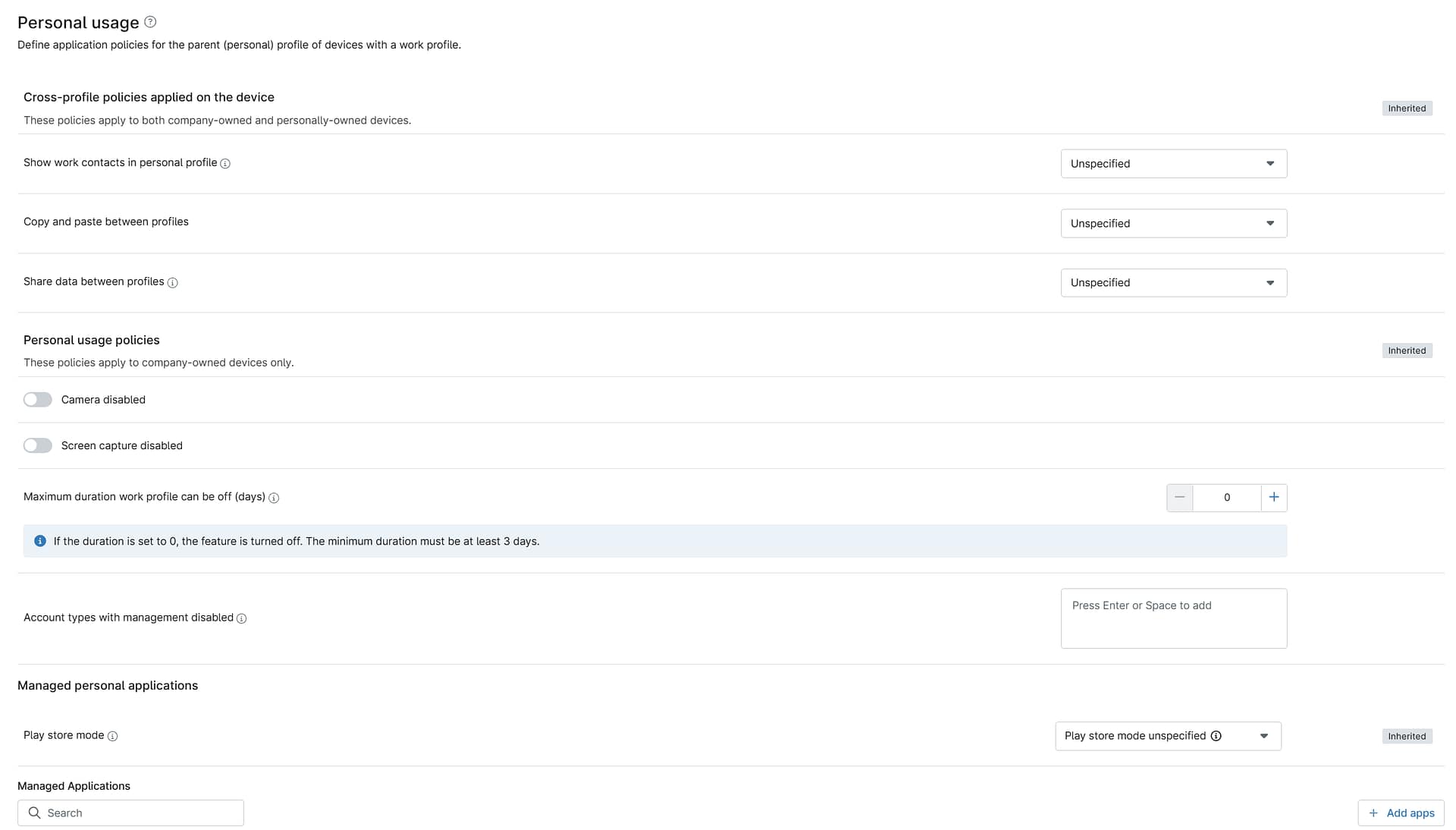Screen dimensions: 1456x830
Task: Click info icon beside Show work contacts
Action: tap(225, 164)
